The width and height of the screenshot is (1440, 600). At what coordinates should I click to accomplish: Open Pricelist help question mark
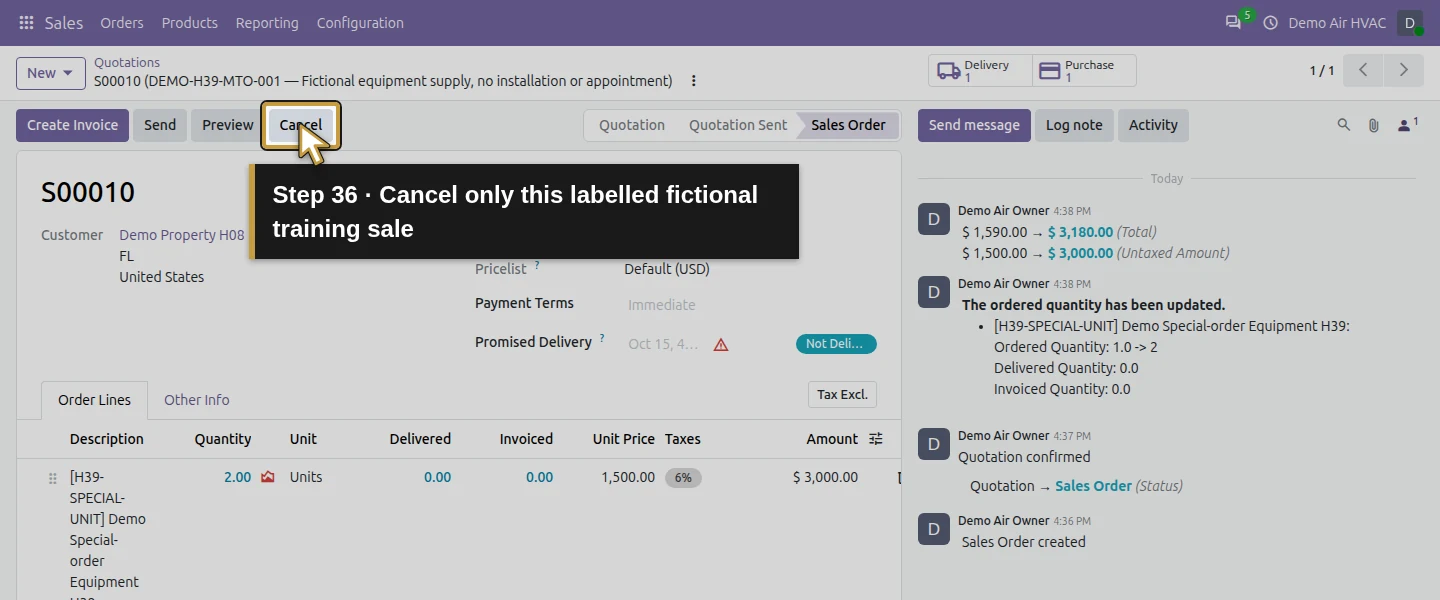[x=537, y=266]
